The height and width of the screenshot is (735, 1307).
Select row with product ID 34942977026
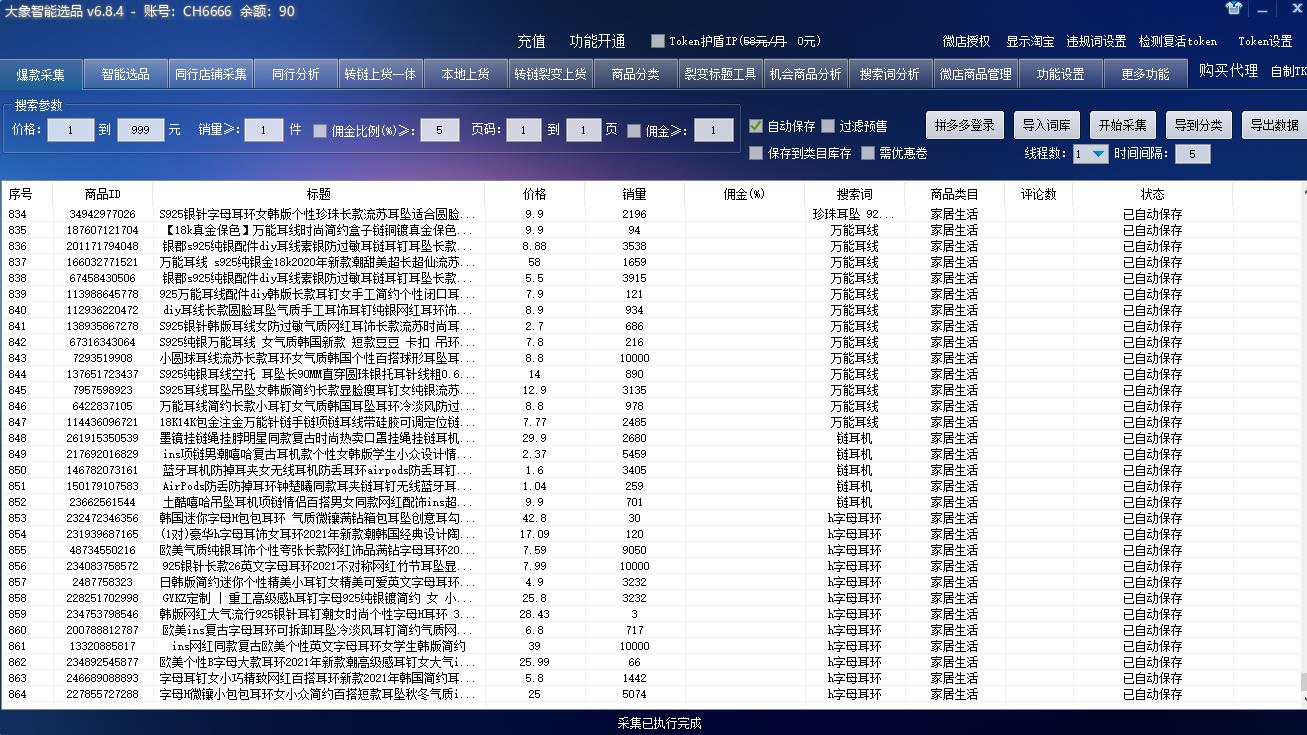tap(650, 214)
